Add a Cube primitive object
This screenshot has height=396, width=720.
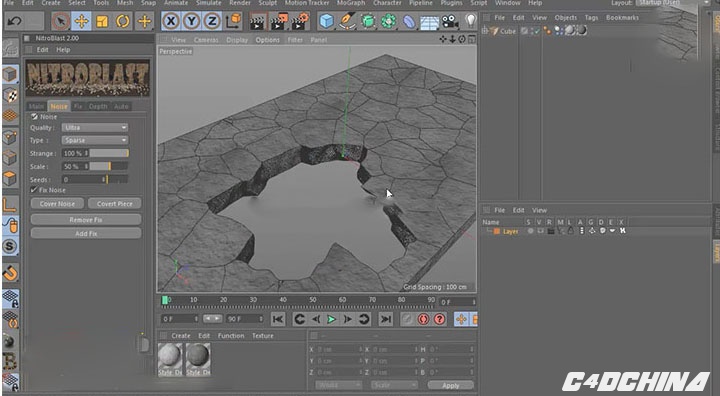coord(326,21)
